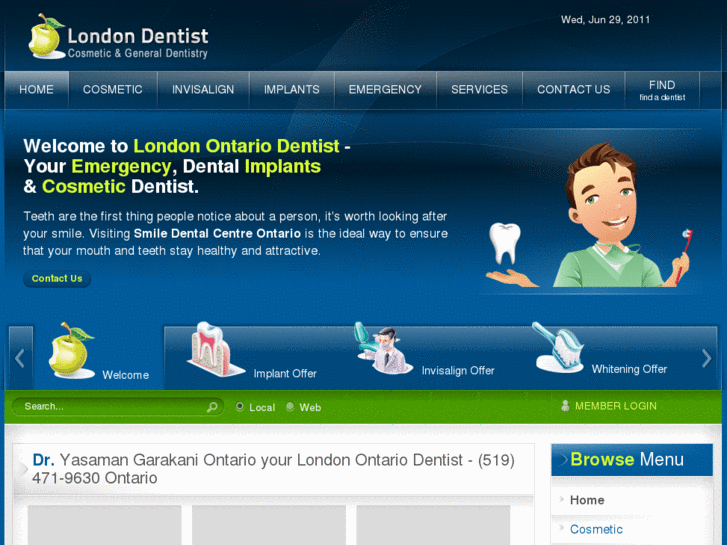Go to the EMERGENCY navigation tab
Image resolution: width=727 pixels, height=545 pixels.
(x=385, y=90)
